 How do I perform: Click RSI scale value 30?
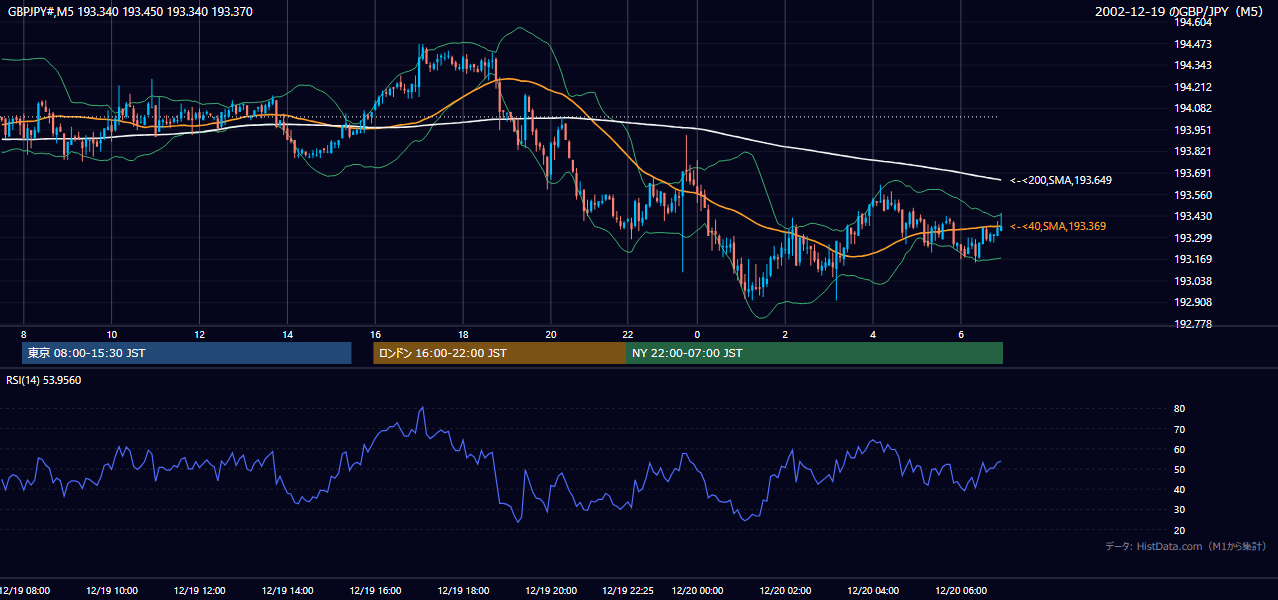[x=1180, y=510]
